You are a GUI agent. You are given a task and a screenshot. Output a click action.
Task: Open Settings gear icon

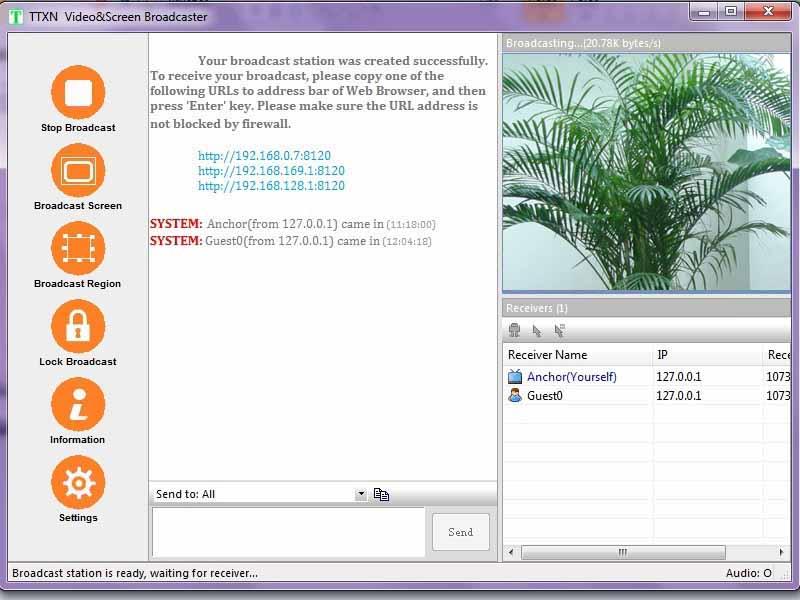click(x=78, y=483)
